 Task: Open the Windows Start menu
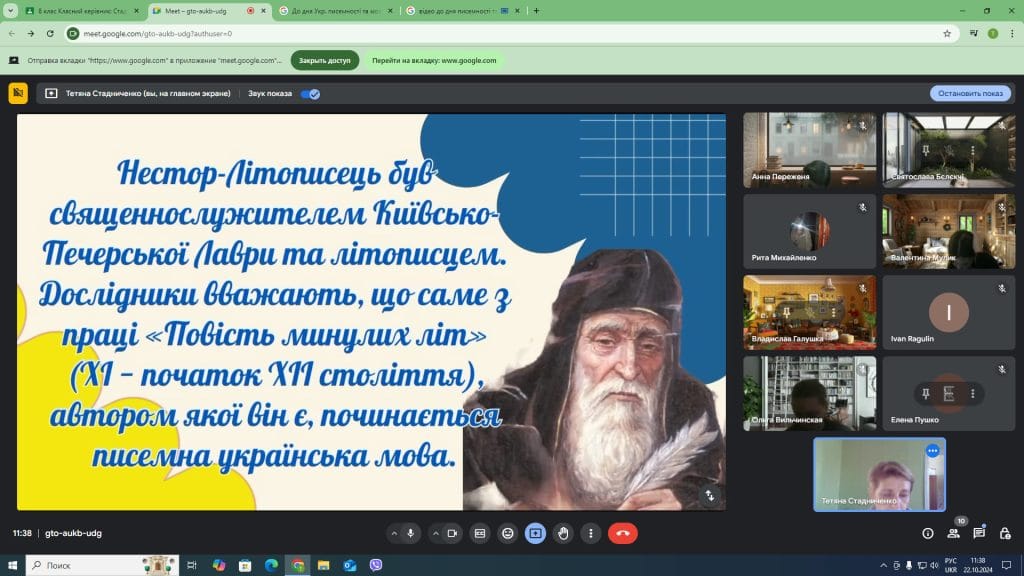click(x=12, y=565)
